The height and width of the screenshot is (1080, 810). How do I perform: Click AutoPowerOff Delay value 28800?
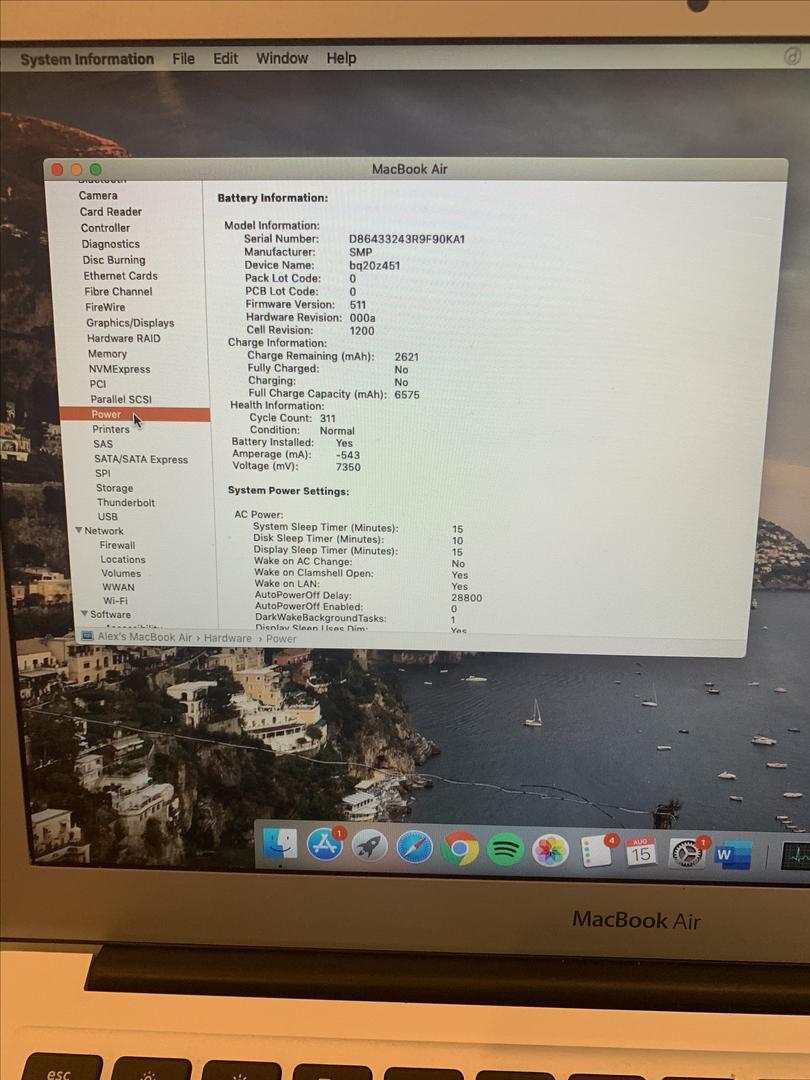click(x=466, y=598)
